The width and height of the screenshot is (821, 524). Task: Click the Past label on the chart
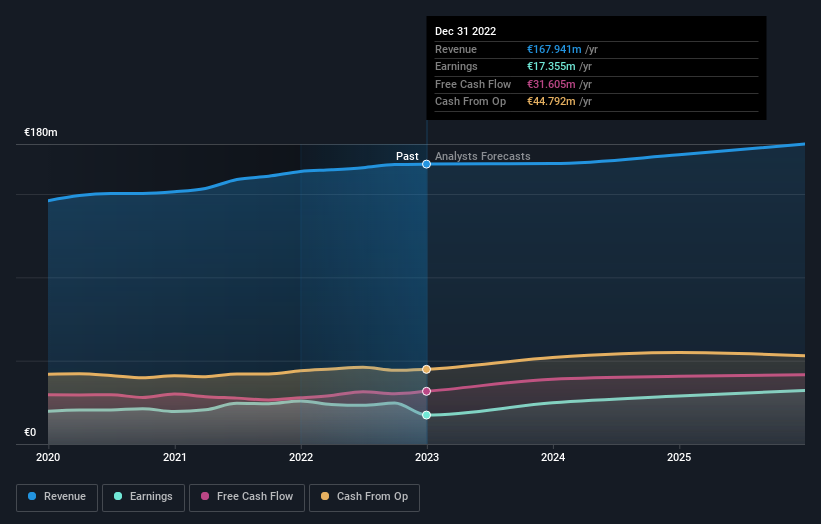407,157
